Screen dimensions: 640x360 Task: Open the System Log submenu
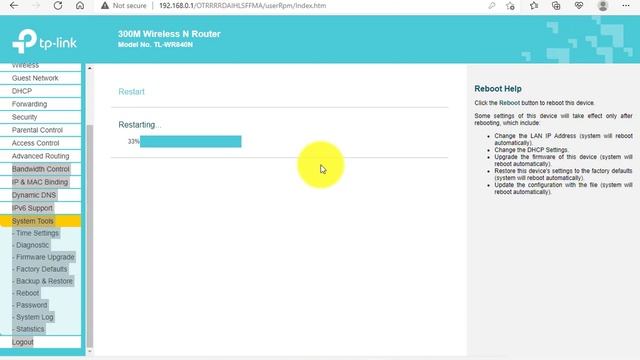(34, 317)
